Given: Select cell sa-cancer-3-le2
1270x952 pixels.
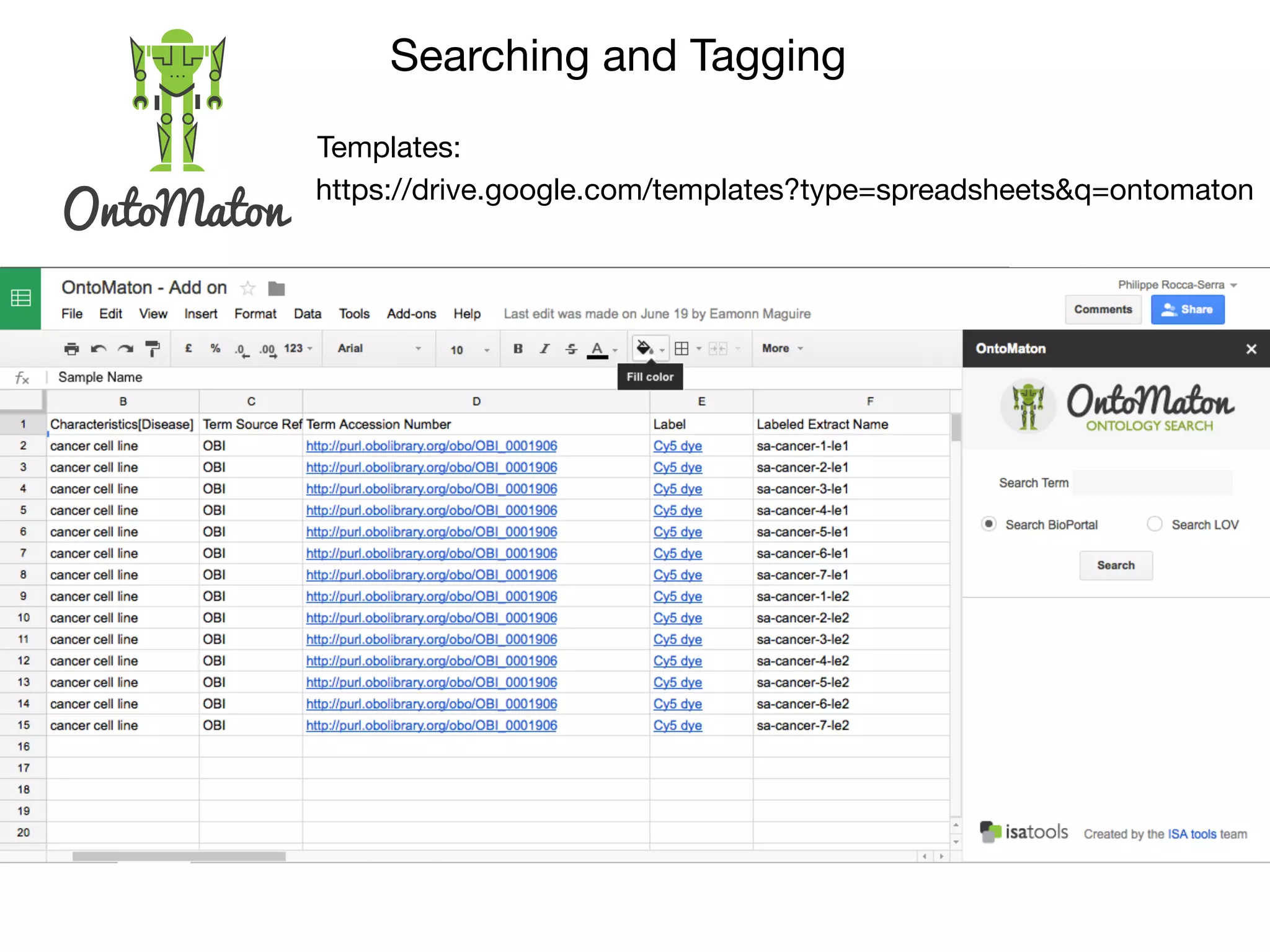Looking at the screenshot, I should pos(851,640).
